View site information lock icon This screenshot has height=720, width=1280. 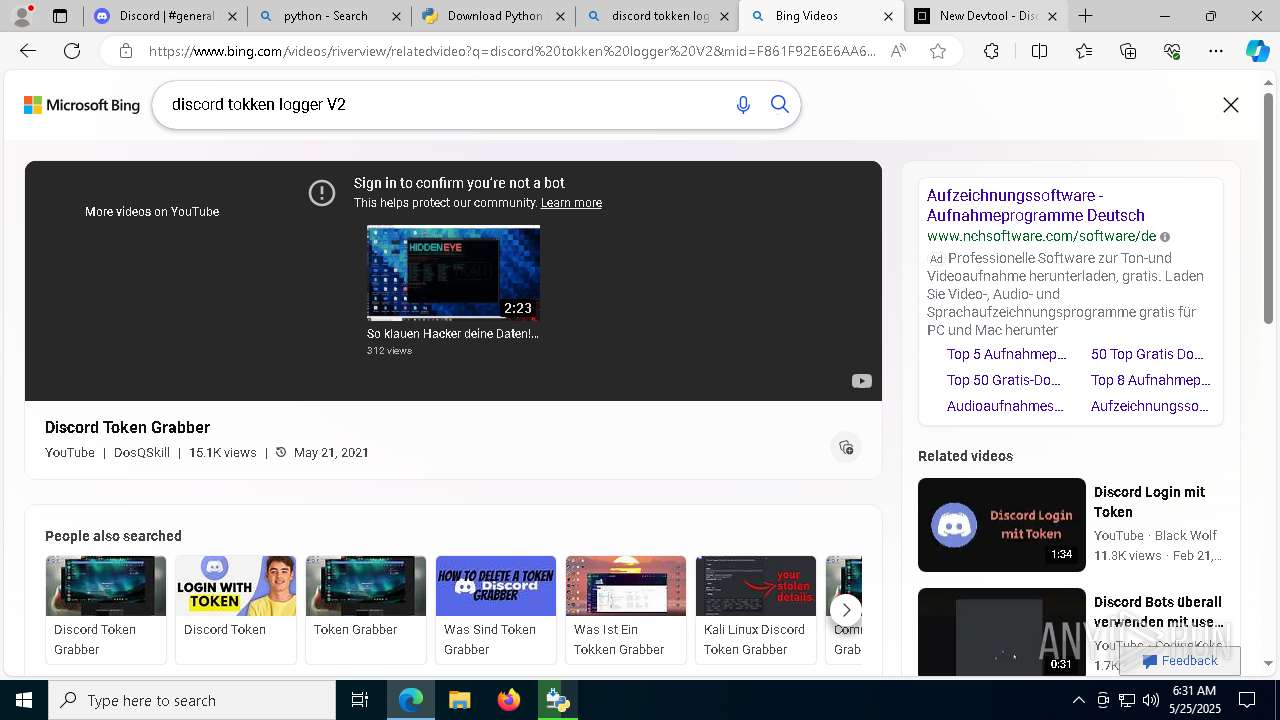[125, 51]
